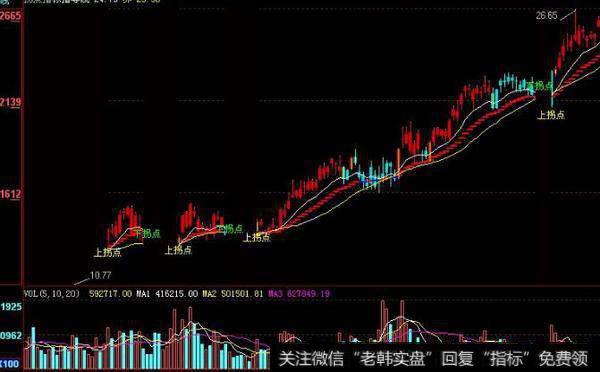The height and width of the screenshot is (372, 600).
Task: Click the first green 下拐点 marker
Action: coord(147,233)
